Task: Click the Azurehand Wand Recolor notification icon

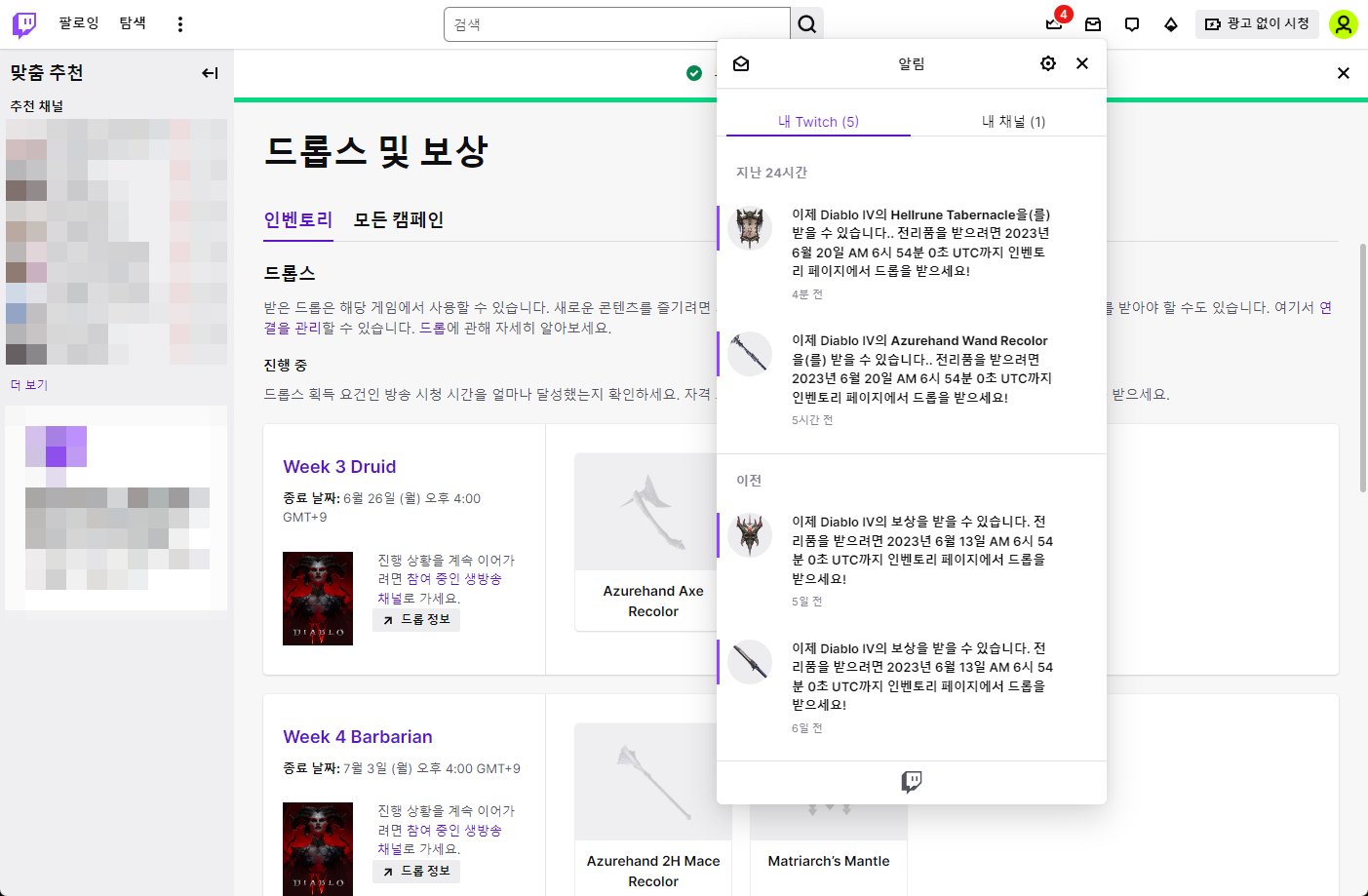Action: pos(750,354)
